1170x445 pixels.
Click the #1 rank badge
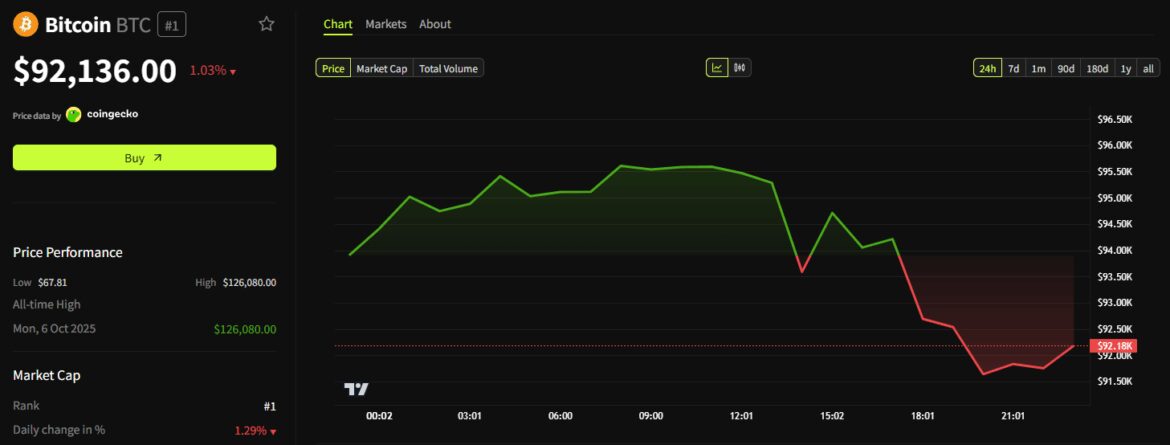(x=172, y=25)
